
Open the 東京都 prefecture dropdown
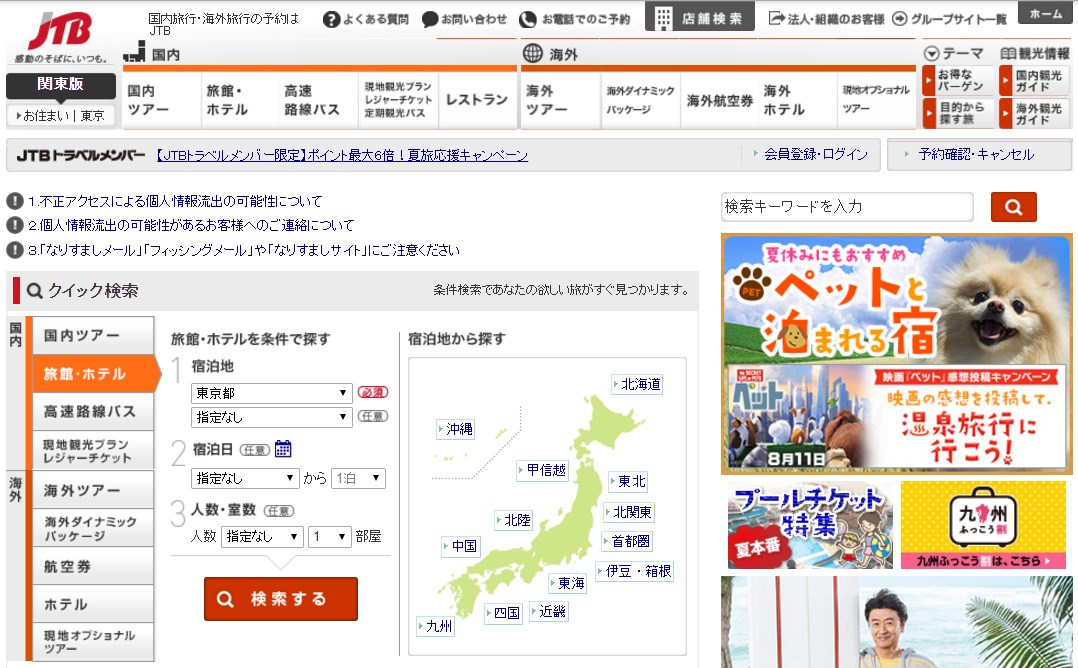(271, 393)
